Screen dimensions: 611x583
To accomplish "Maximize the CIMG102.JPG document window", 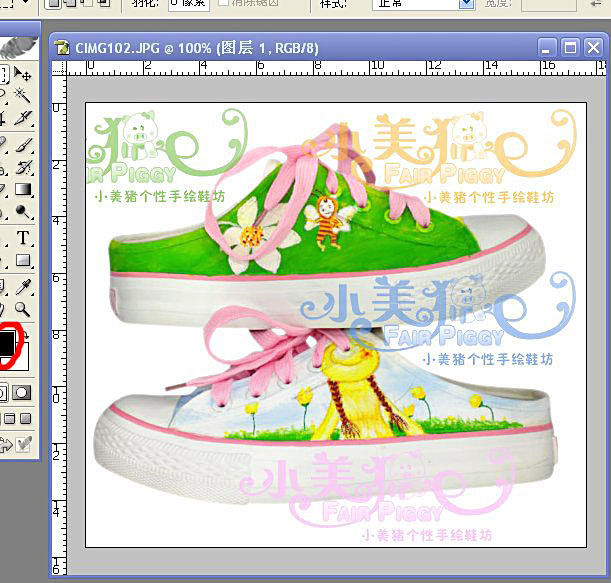I will coord(570,48).
